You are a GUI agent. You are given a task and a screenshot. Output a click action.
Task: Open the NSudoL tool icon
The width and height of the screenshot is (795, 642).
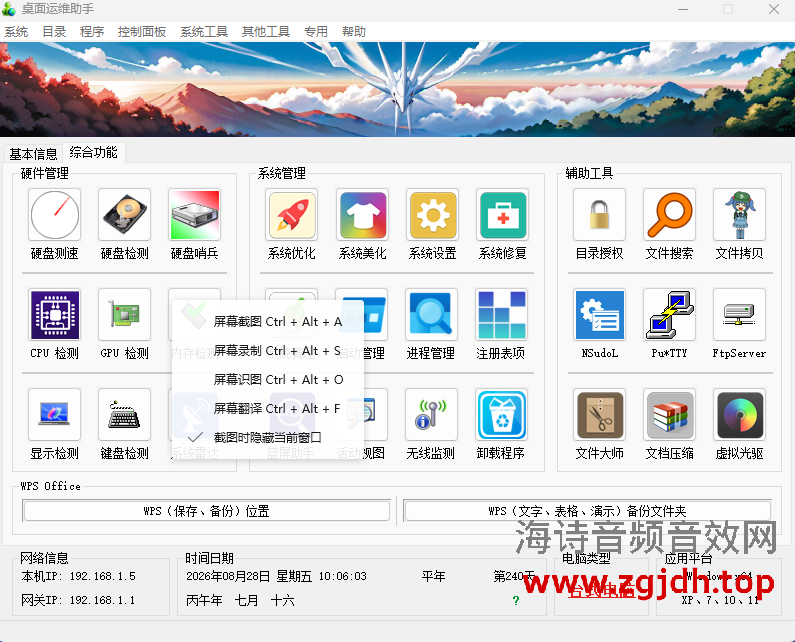point(599,314)
